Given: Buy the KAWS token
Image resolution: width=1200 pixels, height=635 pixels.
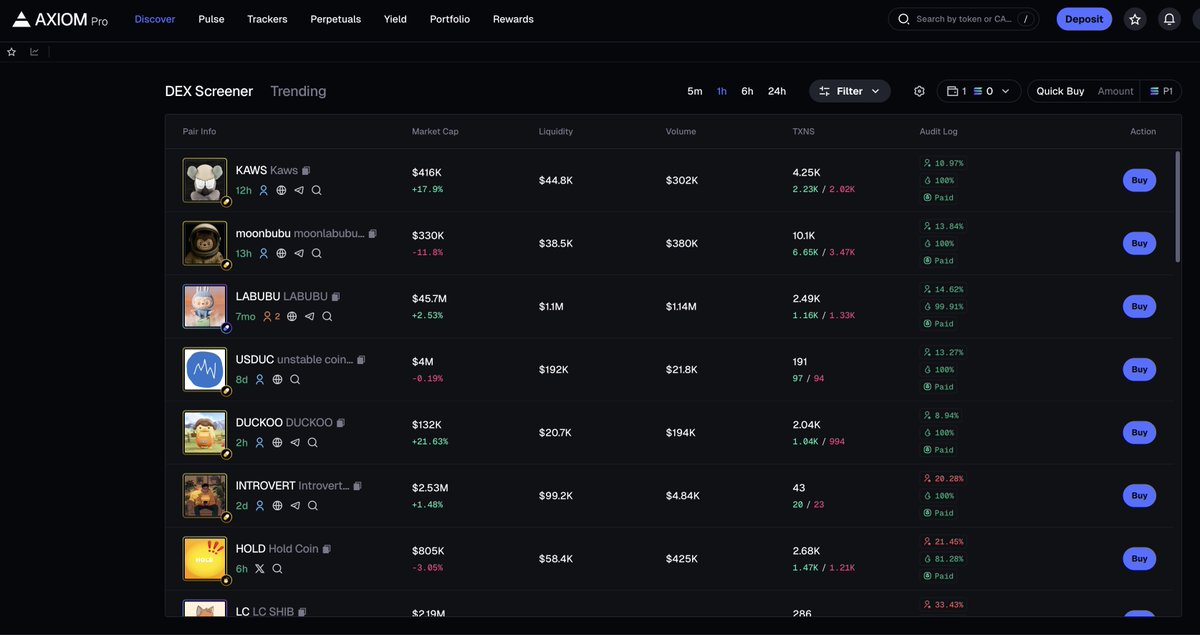Looking at the screenshot, I should point(1139,180).
